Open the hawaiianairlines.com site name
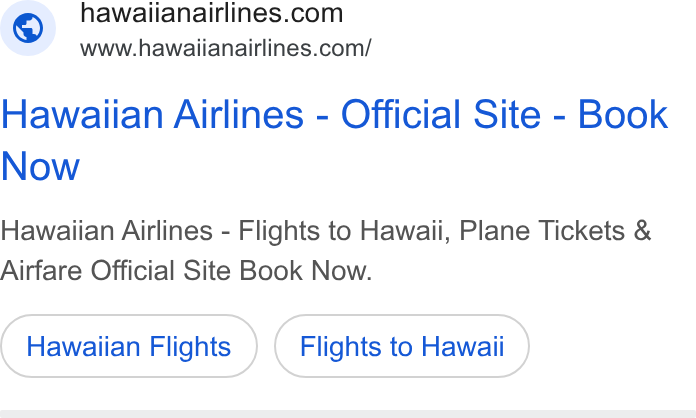Image resolution: width=696 pixels, height=418 pixels. pos(211,13)
